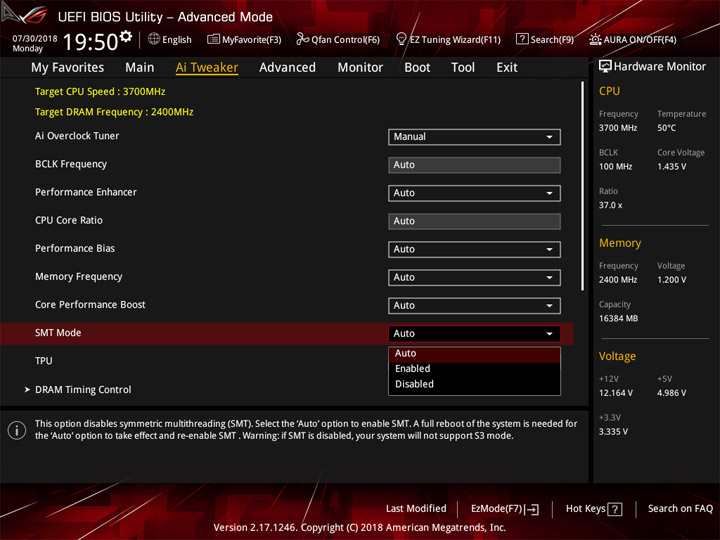
Task: Open clock settings gear icon
Action: (x=126, y=36)
